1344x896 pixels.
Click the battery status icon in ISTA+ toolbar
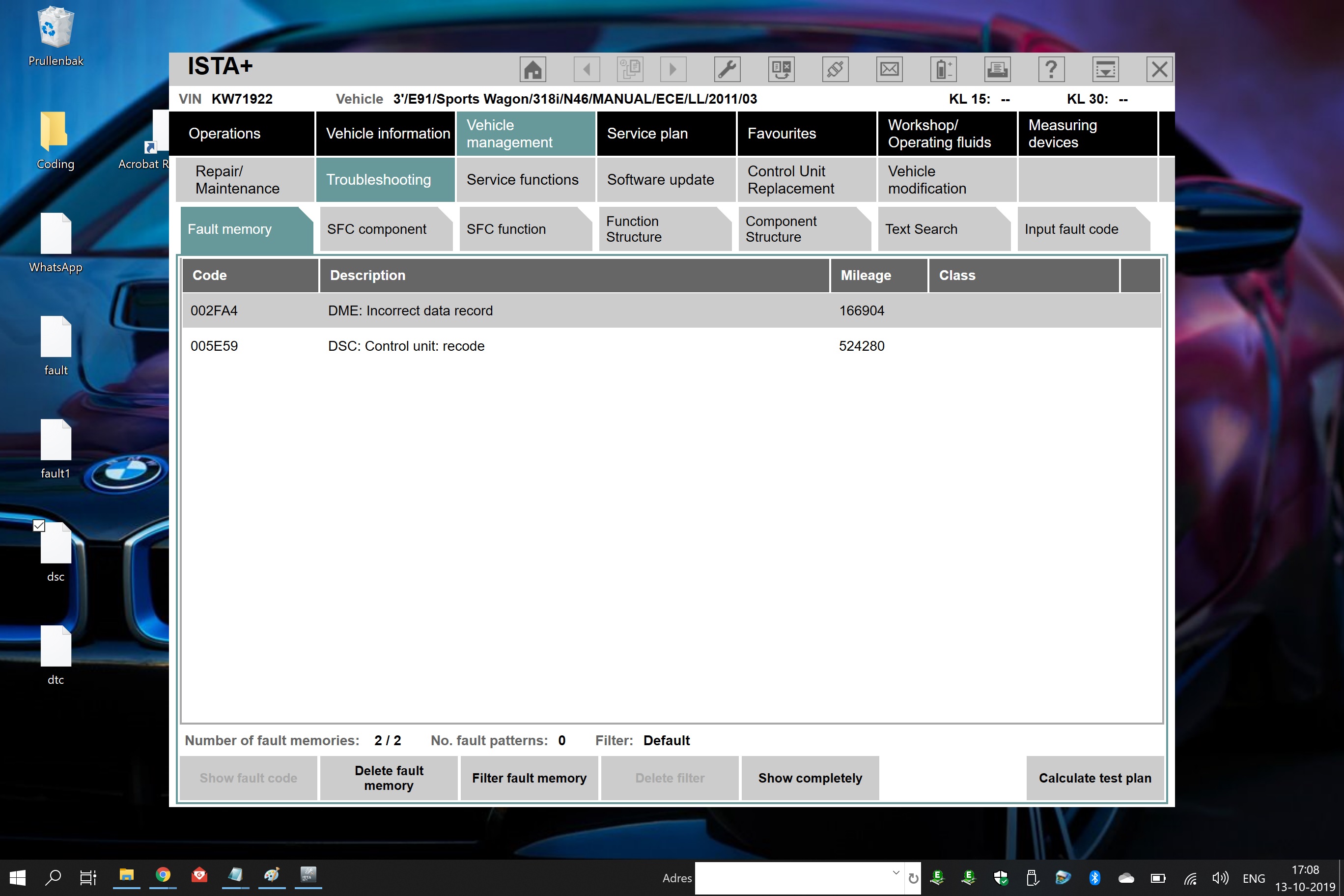943,70
